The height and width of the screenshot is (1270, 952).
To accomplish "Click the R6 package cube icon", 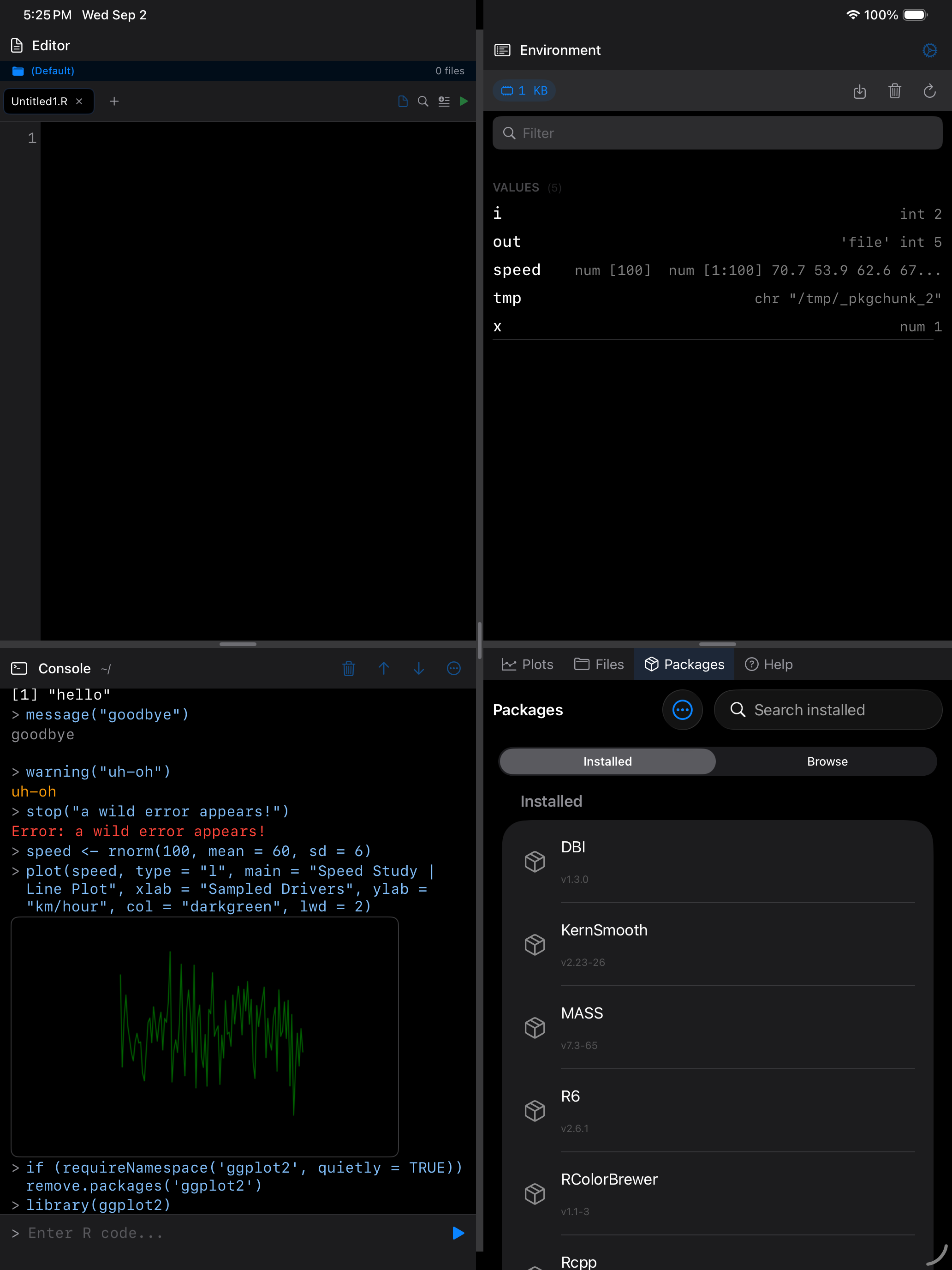I will pyautogui.click(x=535, y=1111).
